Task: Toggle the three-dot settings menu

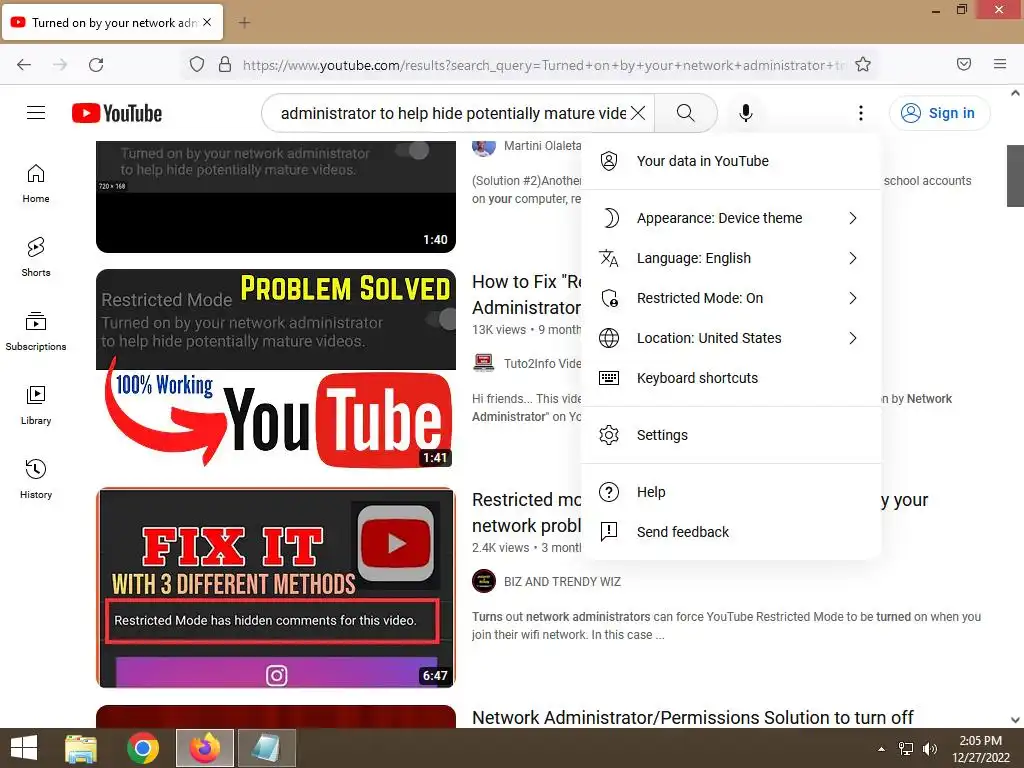Action: click(861, 113)
